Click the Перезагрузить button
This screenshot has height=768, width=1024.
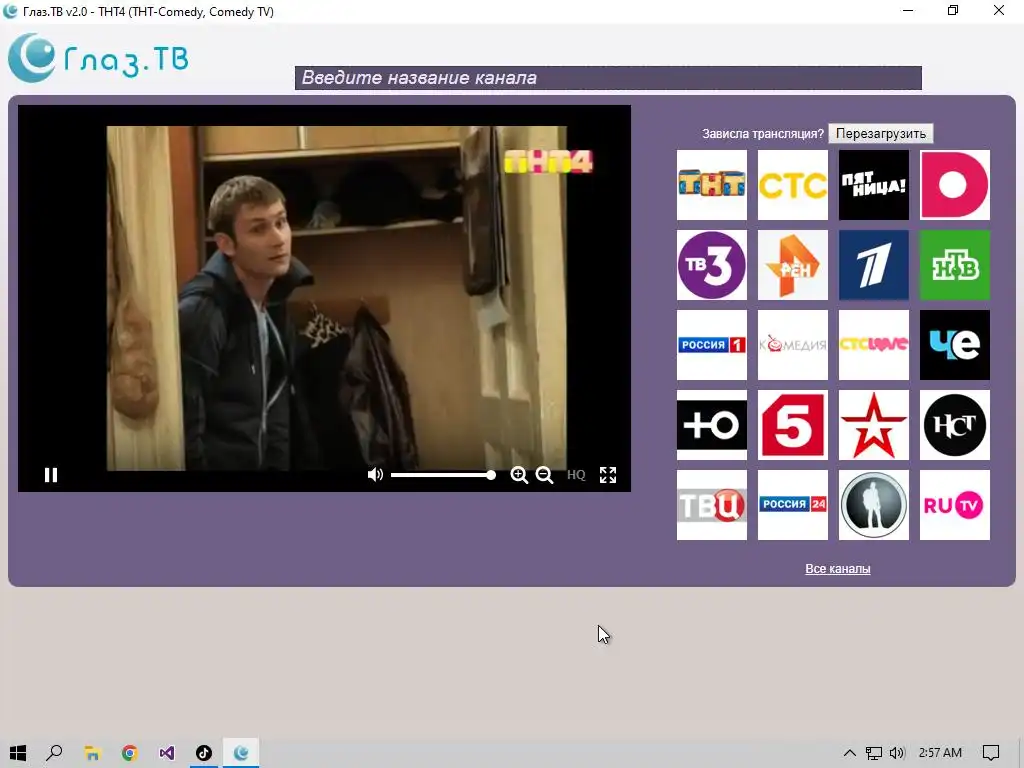880,133
